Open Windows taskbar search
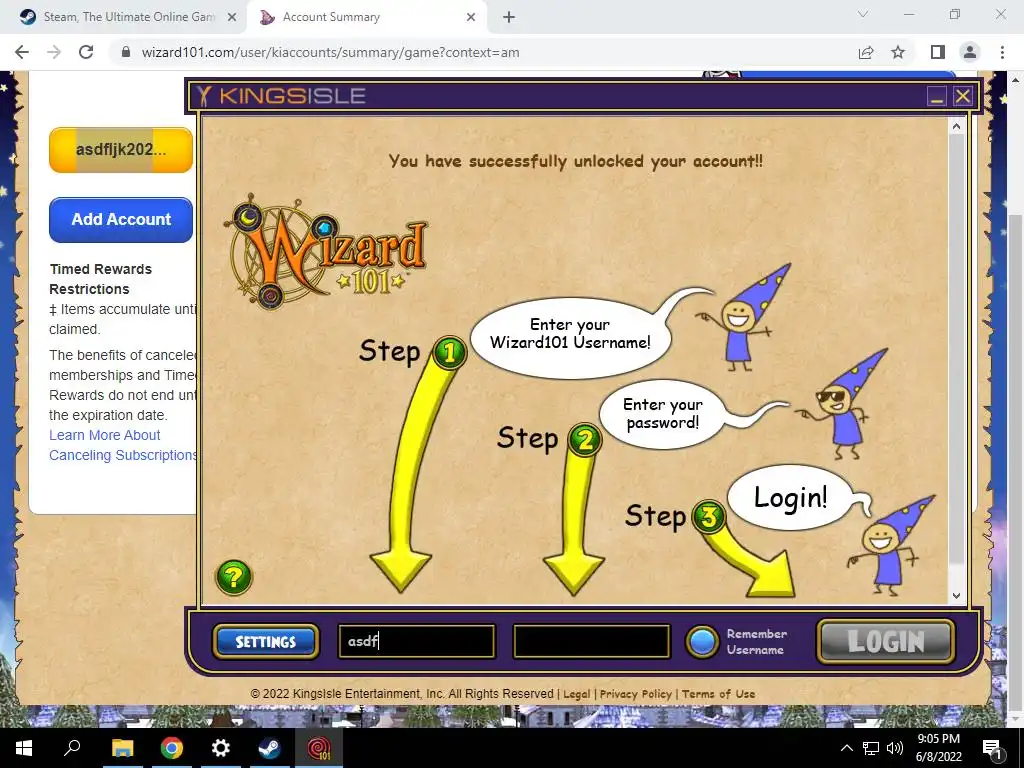The image size is (1024, 768). 72,748
